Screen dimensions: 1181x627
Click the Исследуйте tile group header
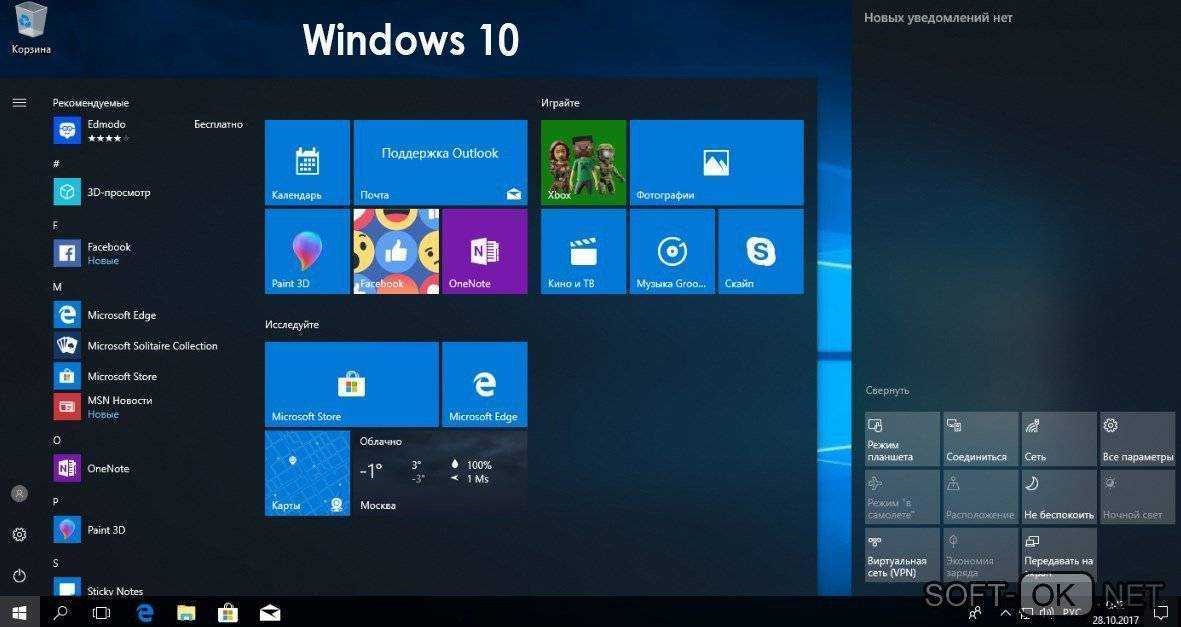tap(292, 325)
